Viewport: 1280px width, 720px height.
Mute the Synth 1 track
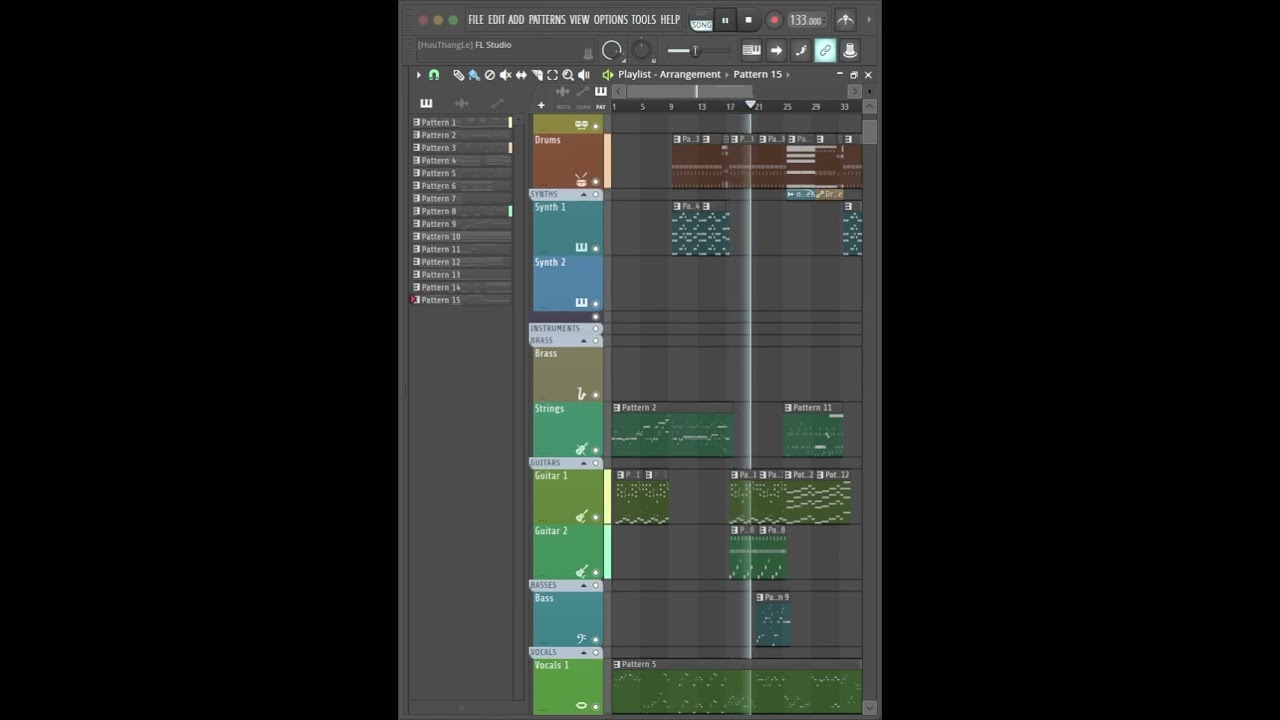596,248
